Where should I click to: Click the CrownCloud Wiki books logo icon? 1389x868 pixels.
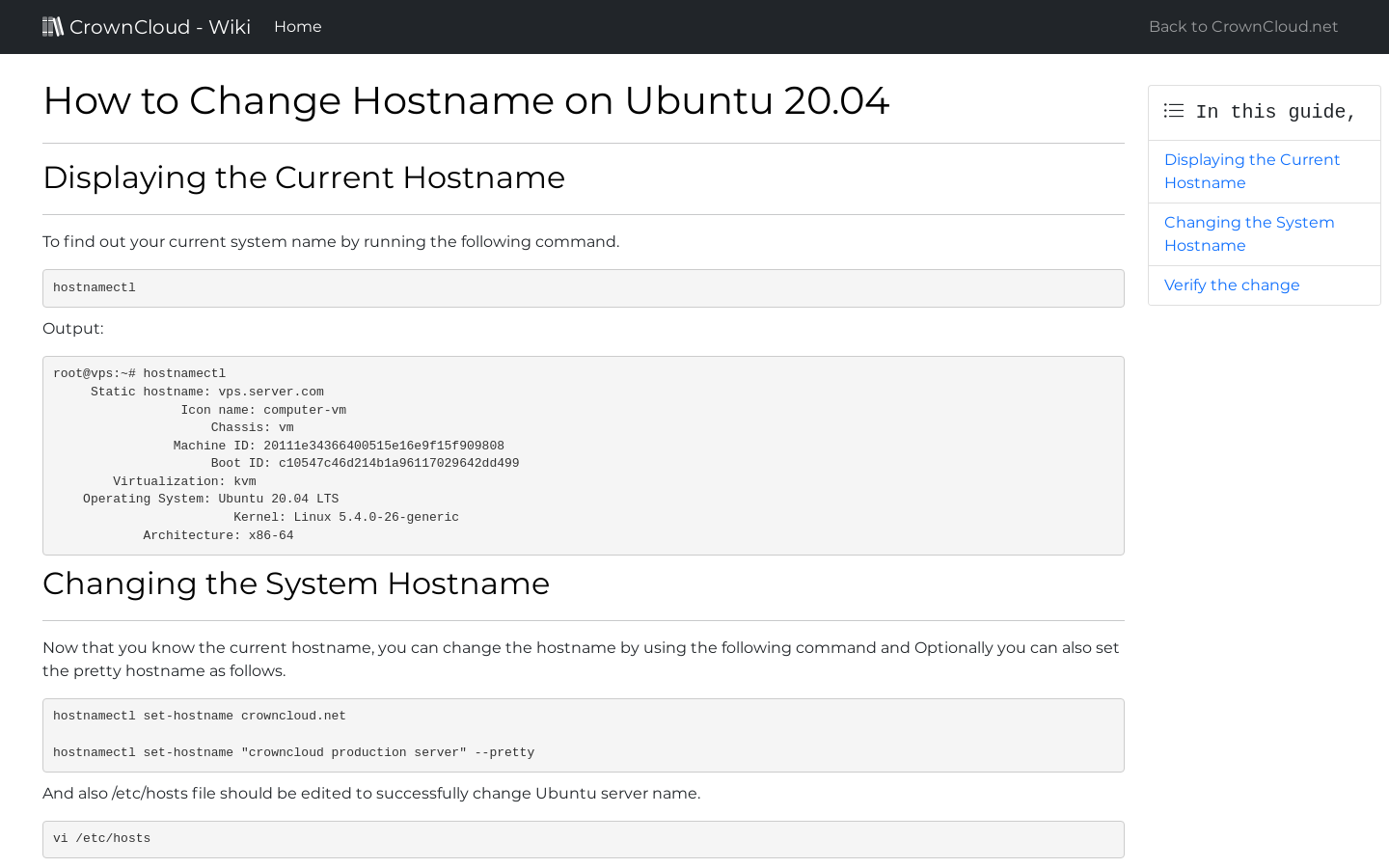pos(53,26)
